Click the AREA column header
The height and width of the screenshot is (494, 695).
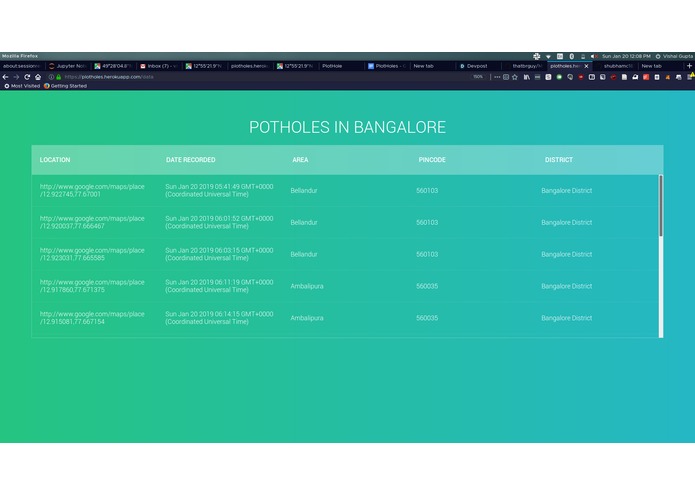coord(300,160)
